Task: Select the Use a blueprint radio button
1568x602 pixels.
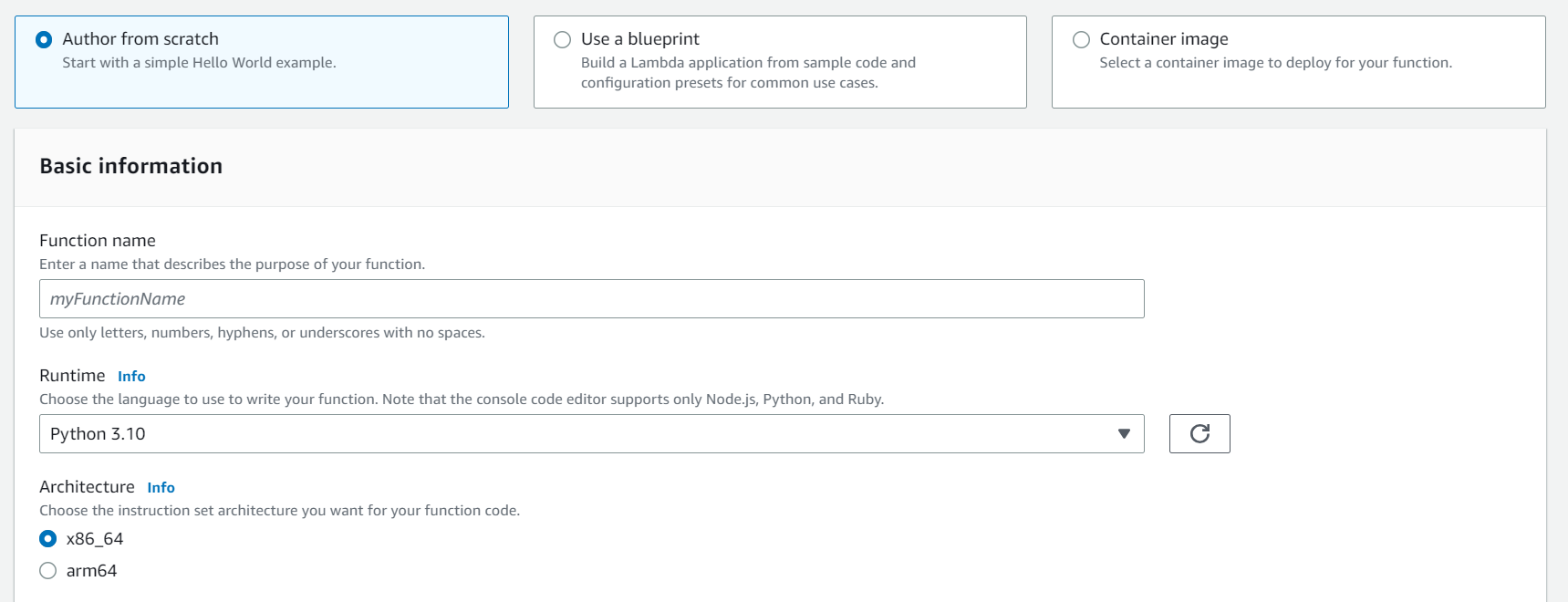Action: pos(563,39)
